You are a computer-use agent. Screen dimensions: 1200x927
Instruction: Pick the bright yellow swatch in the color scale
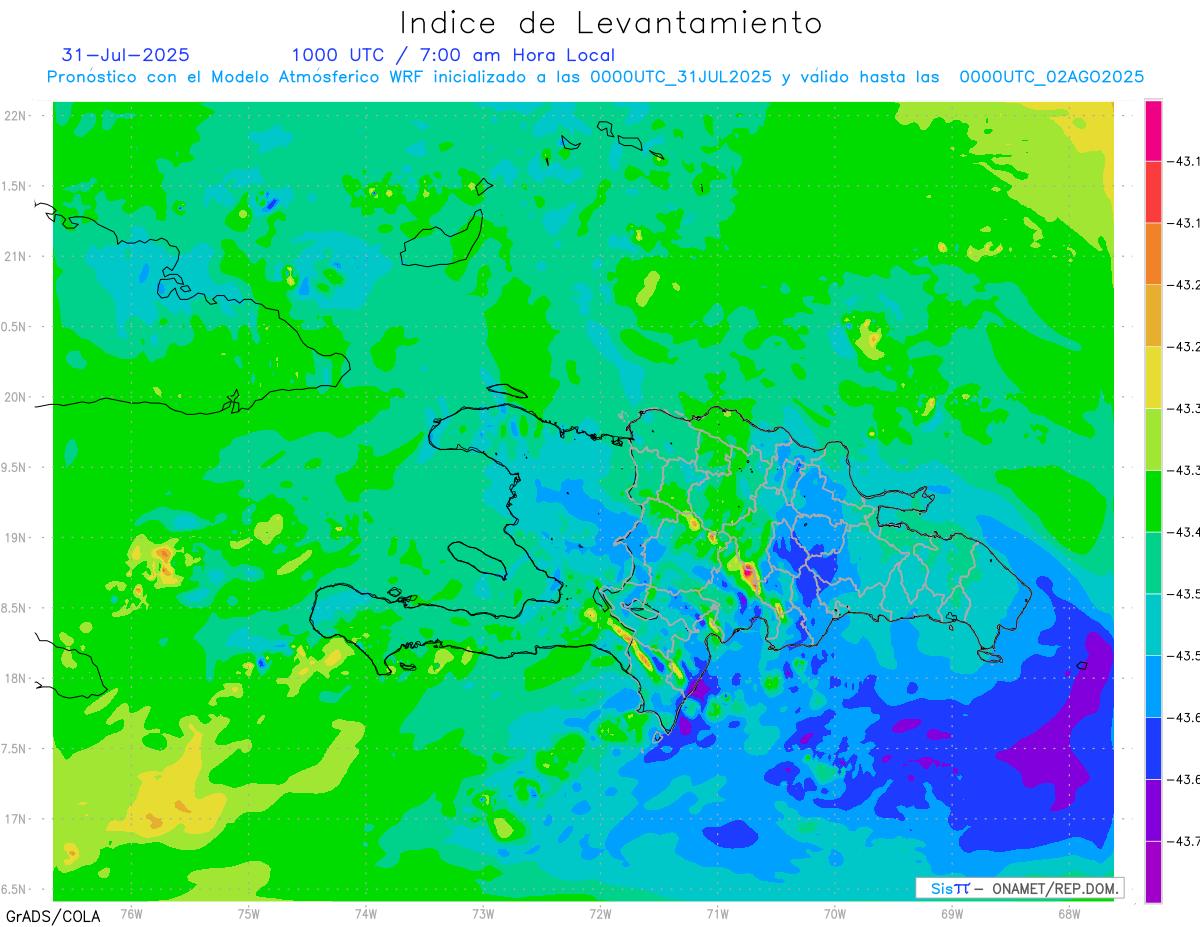click(x=1153, y=377)
